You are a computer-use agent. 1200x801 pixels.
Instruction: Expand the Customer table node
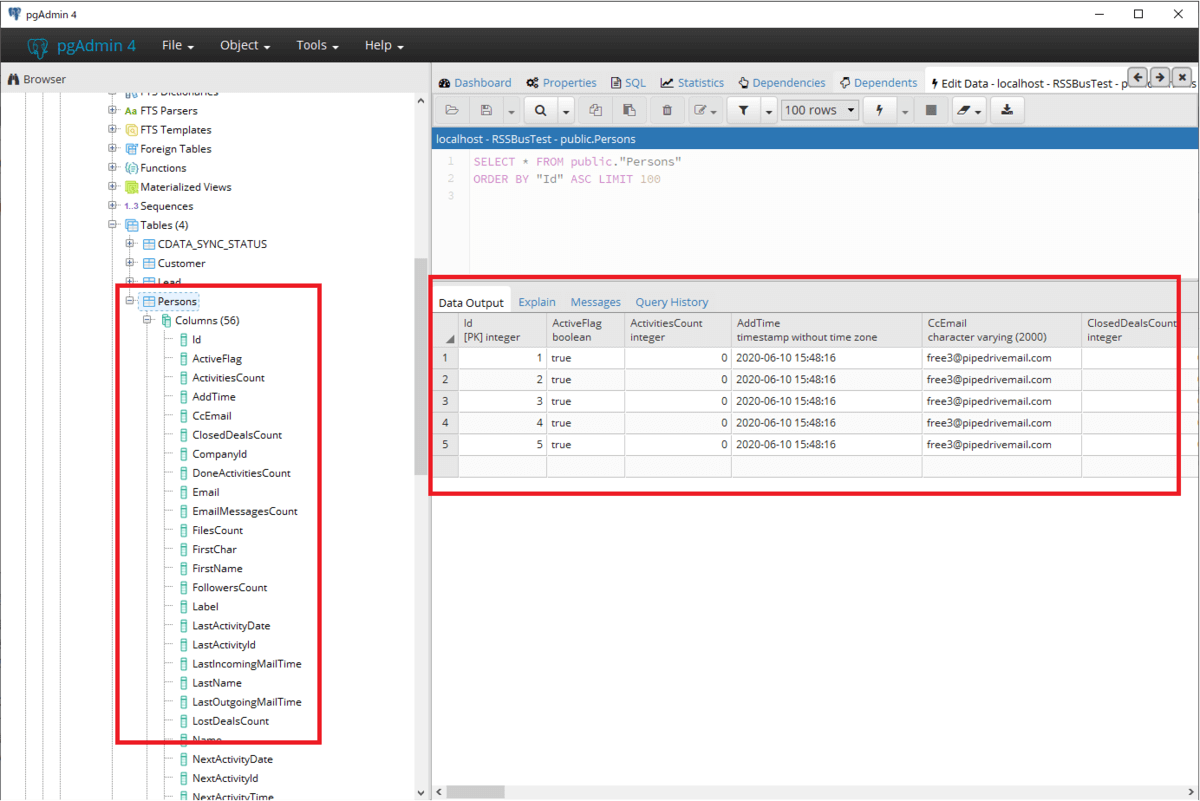tap(130, 263)
